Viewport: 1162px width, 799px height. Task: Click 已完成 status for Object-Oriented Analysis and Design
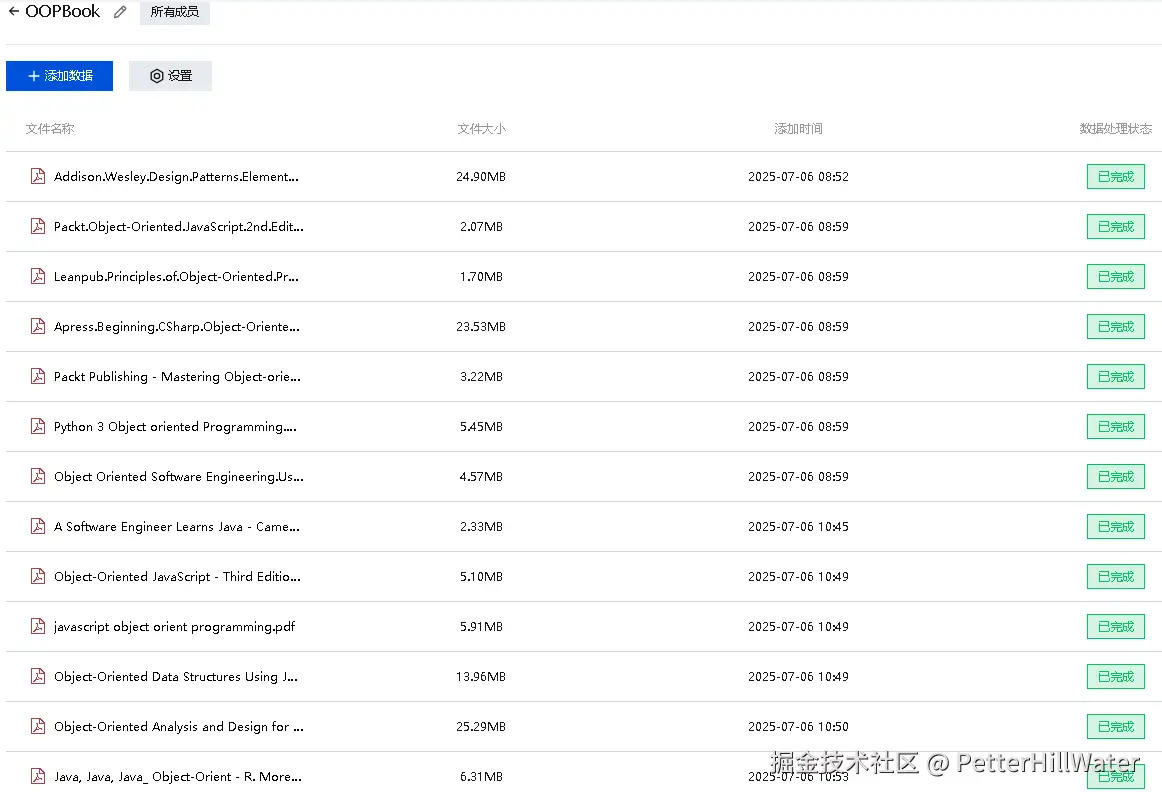pyautogui.click(x=1115, y=727)
